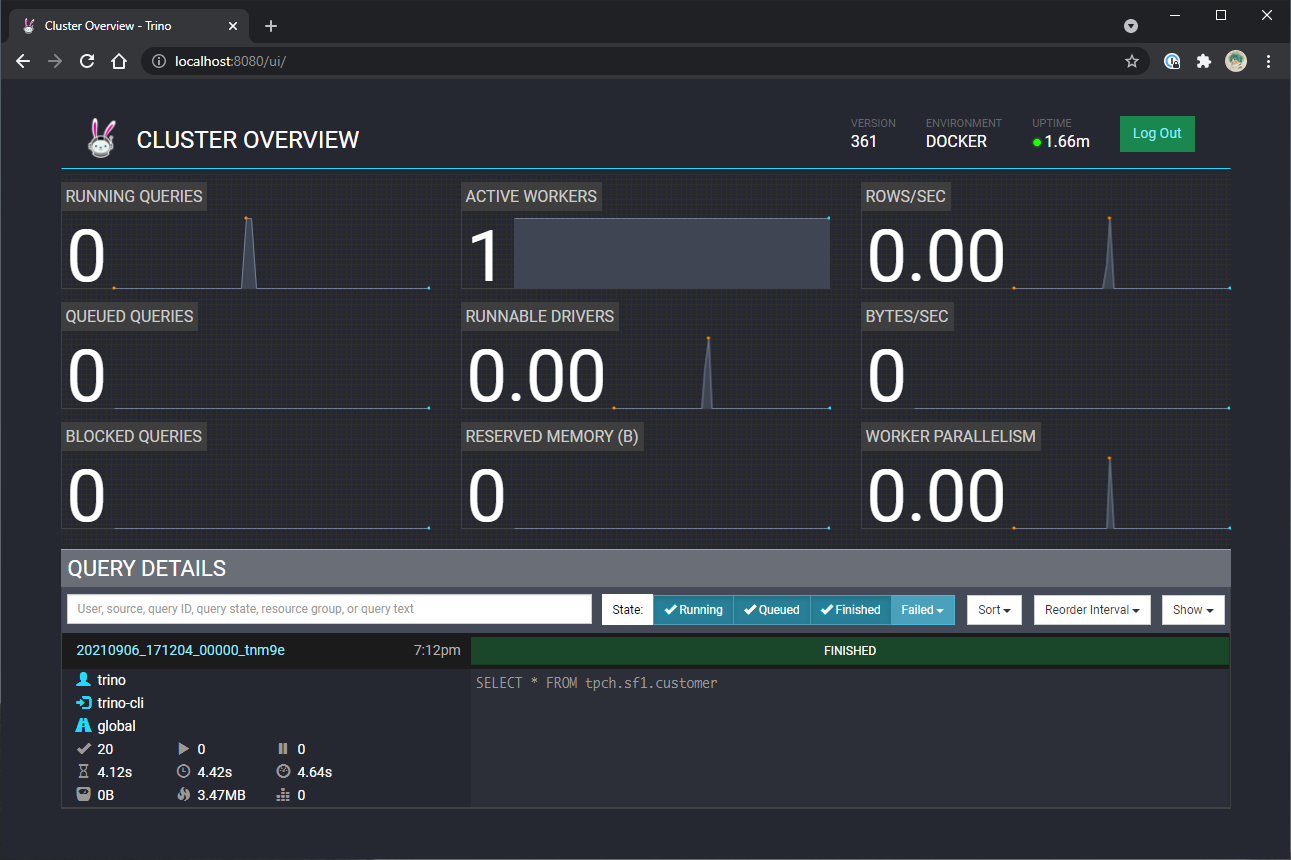
Task: Click the SELECT * FROM tpch.sf1.customer text
Action: 597,683
